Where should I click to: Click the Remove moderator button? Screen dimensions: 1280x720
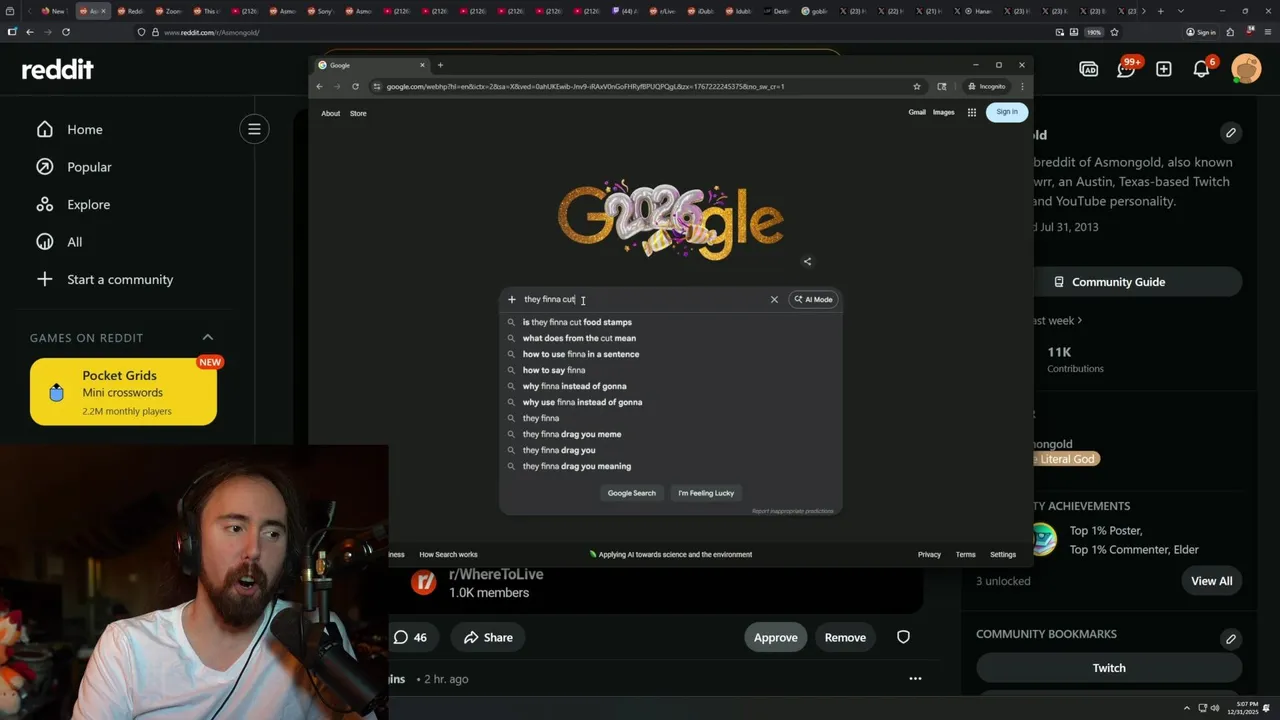[x=845, y=637]
